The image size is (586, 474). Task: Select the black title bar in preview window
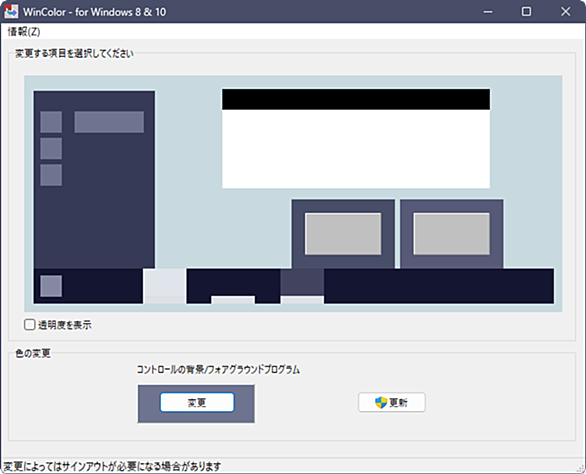pyautogui.click(x=356, y=99)
